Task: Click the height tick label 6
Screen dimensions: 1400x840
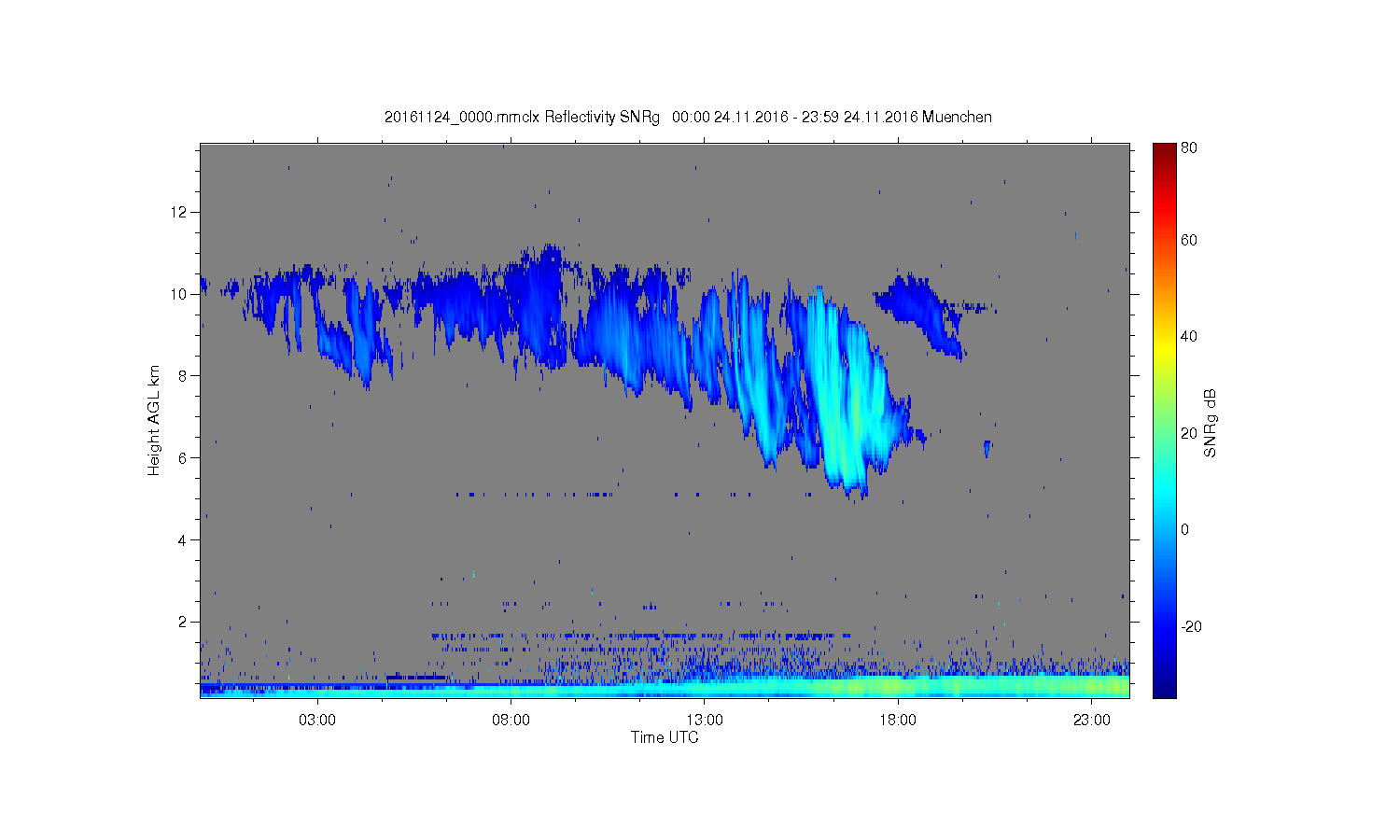Action: pos(182,458)
